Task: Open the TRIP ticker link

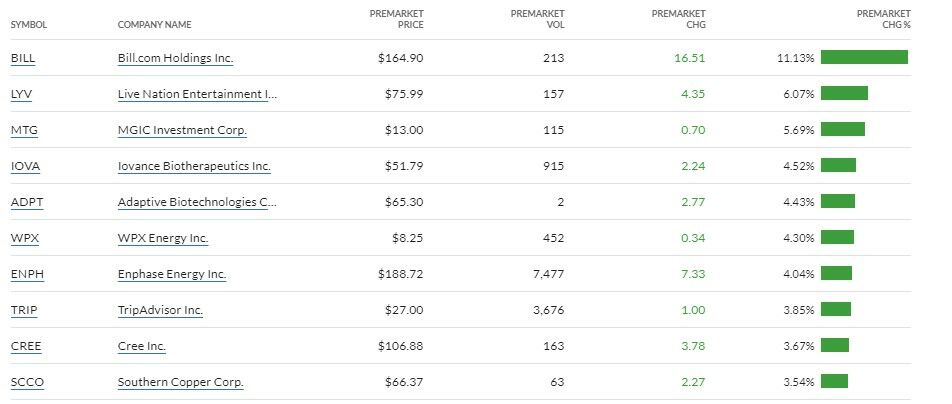Action: click(24, 310)
